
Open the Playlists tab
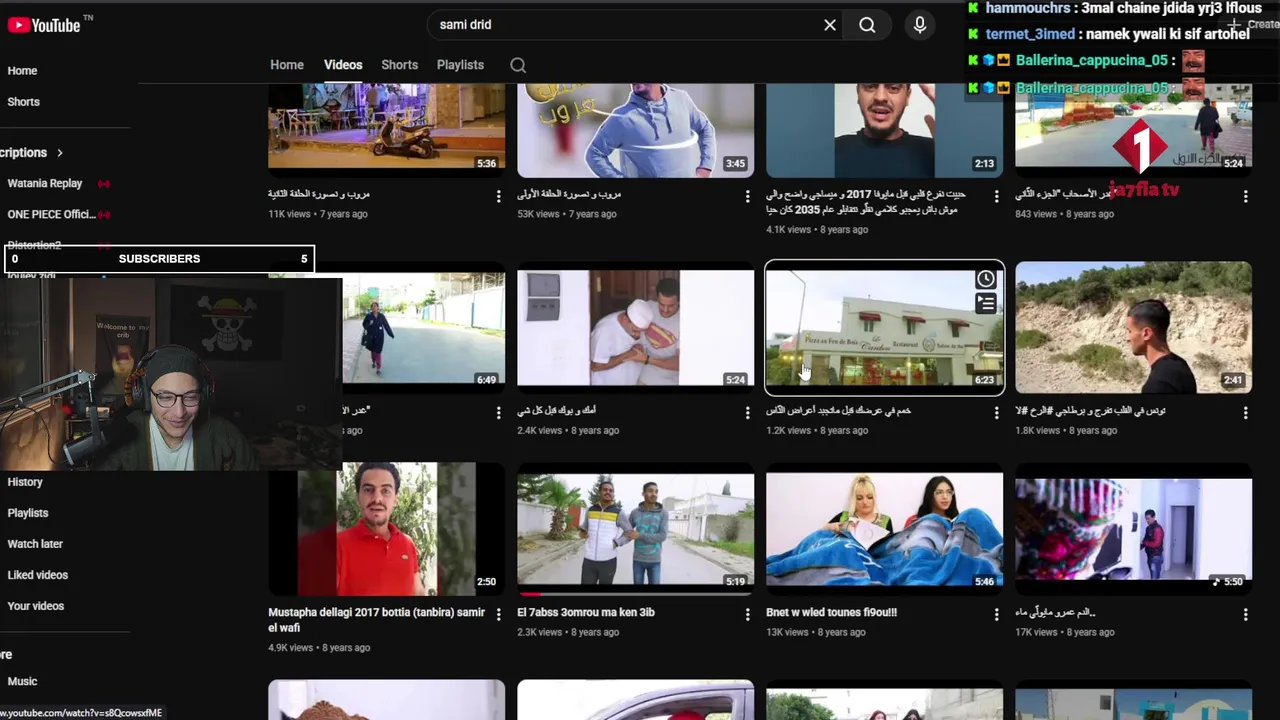click(x=460, y=65)
